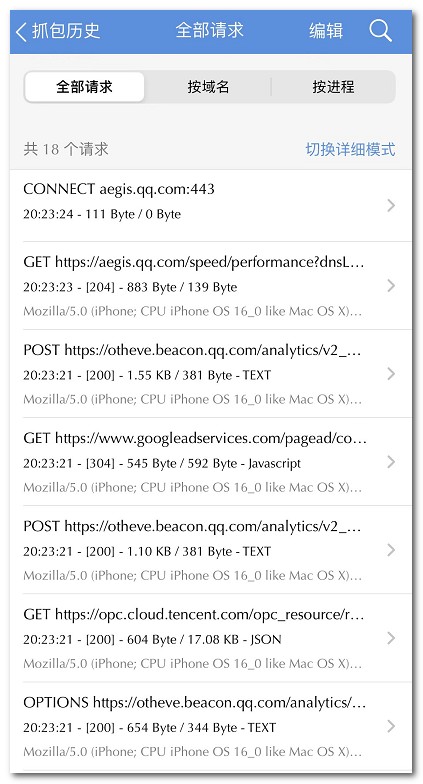This screenshot has height=784, width=423.
Task: Open GET opc.cloud.tencent.com JSON request row
Action: point(210,638)
